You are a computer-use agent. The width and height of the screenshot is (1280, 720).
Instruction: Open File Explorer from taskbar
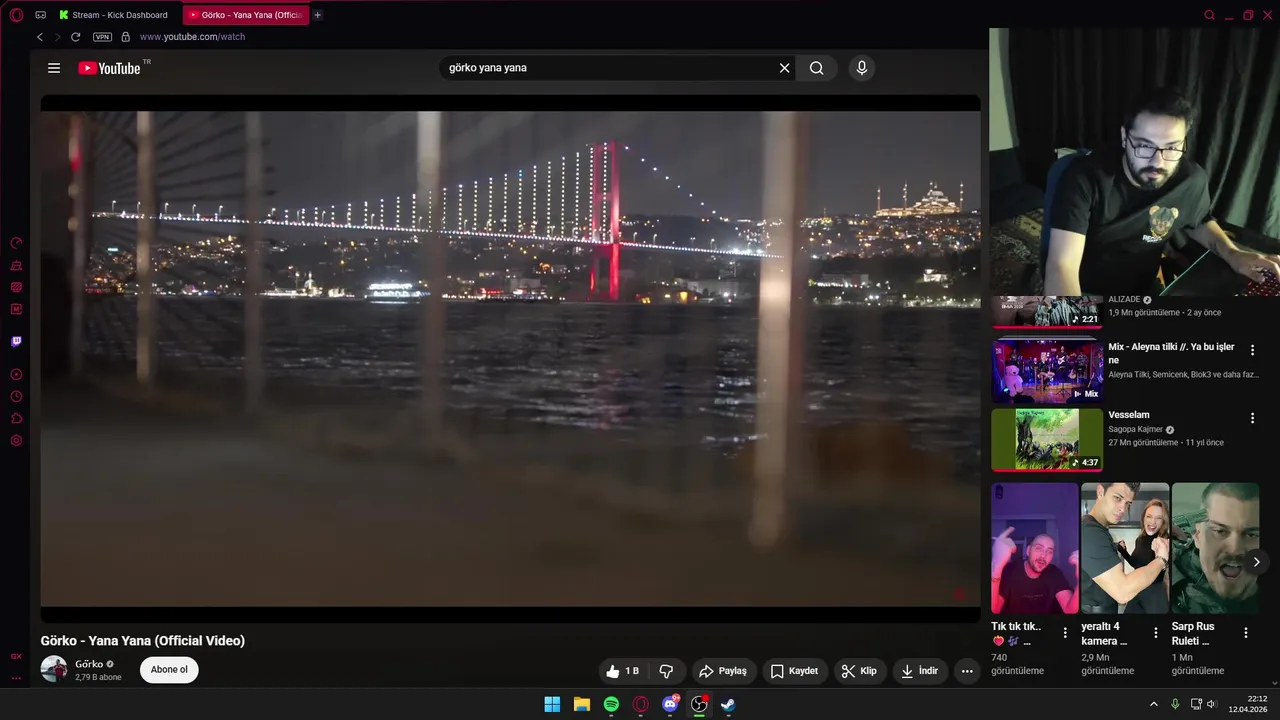coord(581,704)
